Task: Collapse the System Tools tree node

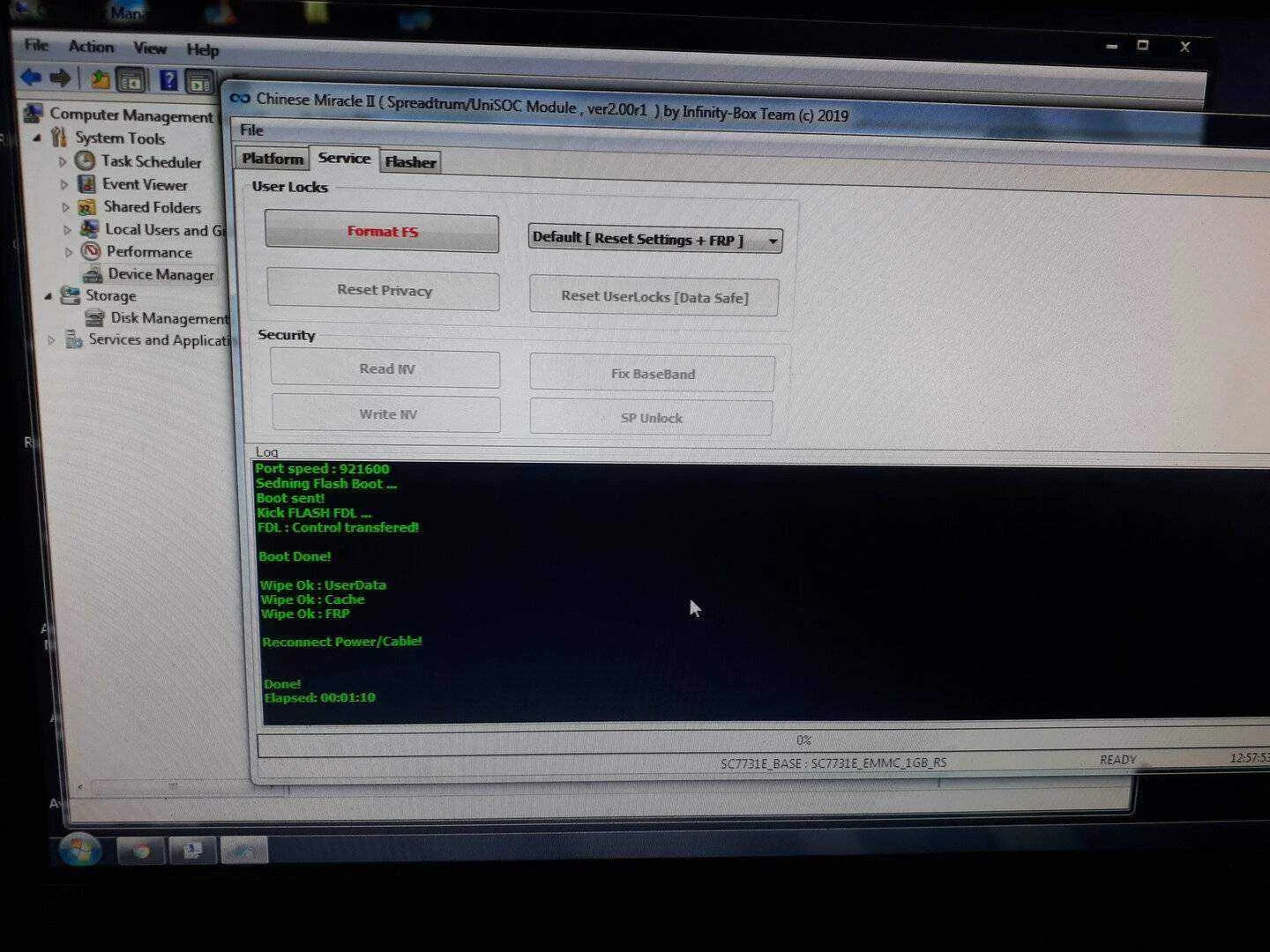Action: 37,138
